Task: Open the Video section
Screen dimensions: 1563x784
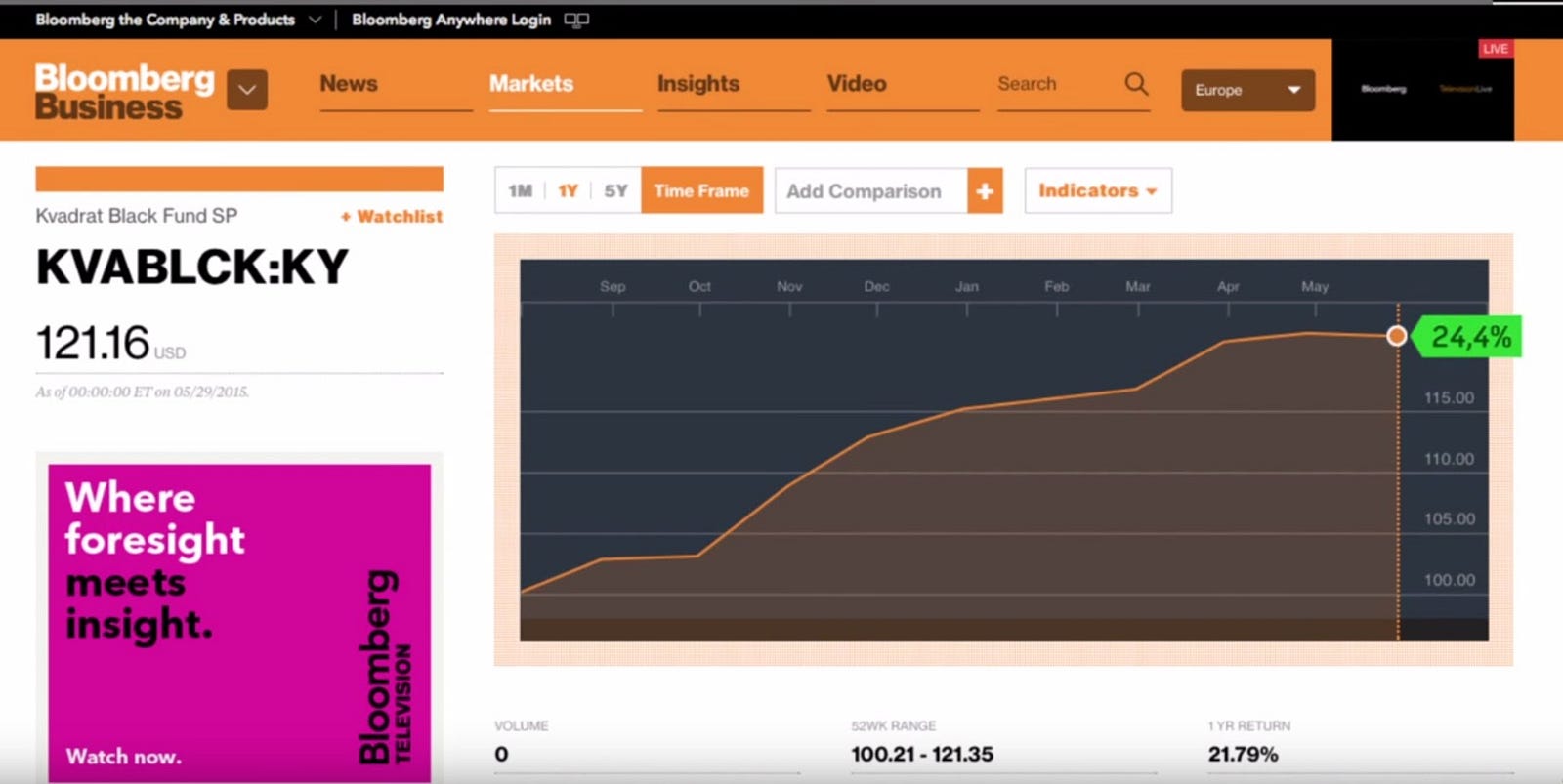Action: (857, 84)
